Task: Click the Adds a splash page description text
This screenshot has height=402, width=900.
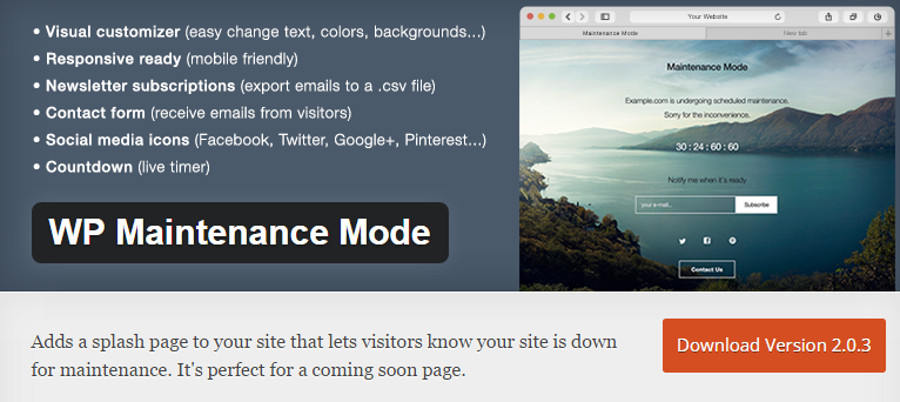Action: coord(324,356)
